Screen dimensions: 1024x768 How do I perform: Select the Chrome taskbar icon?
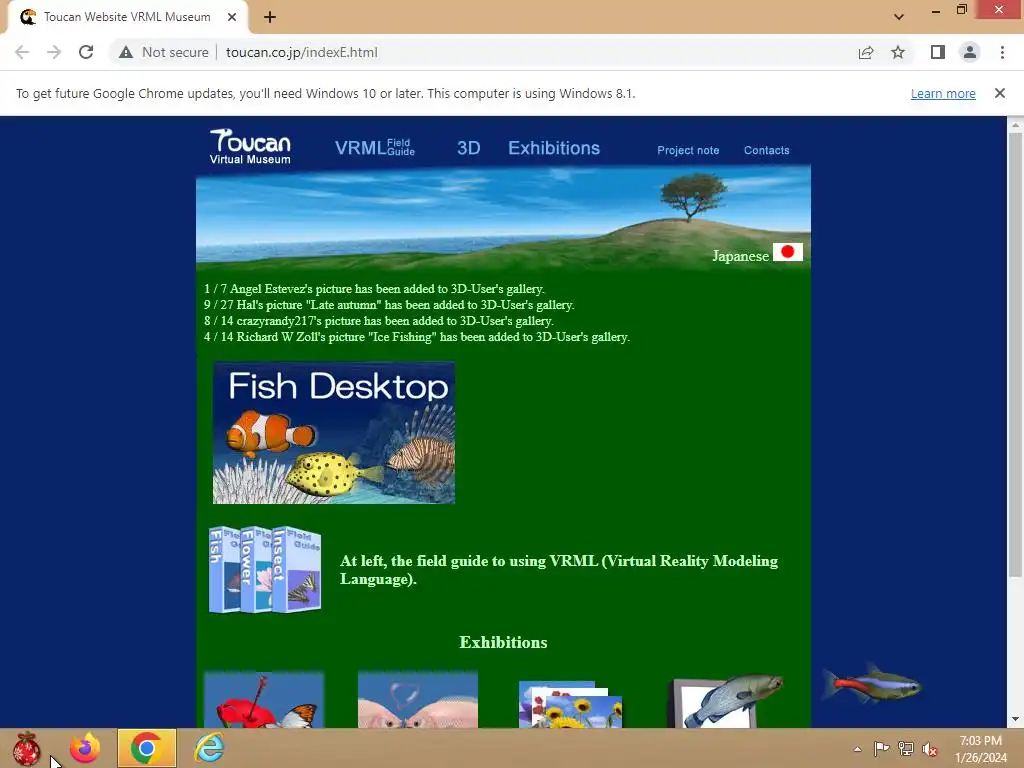click(147, 748)
